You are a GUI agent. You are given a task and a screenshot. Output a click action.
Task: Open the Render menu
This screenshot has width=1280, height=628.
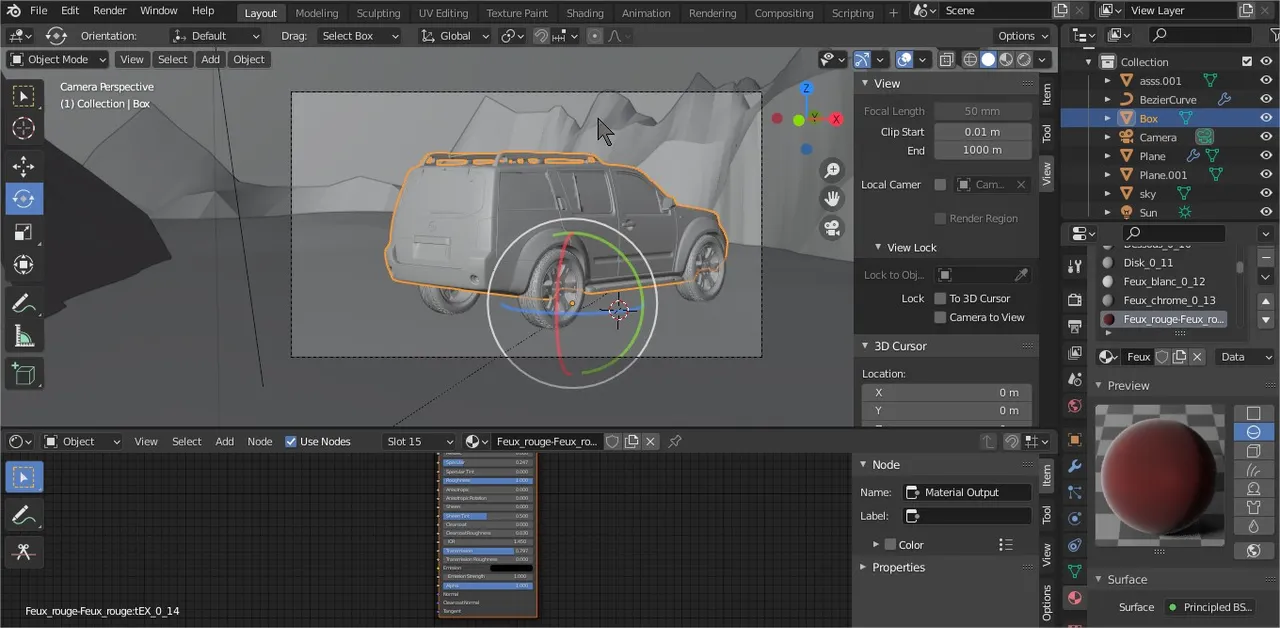click(x=110, y=11)
